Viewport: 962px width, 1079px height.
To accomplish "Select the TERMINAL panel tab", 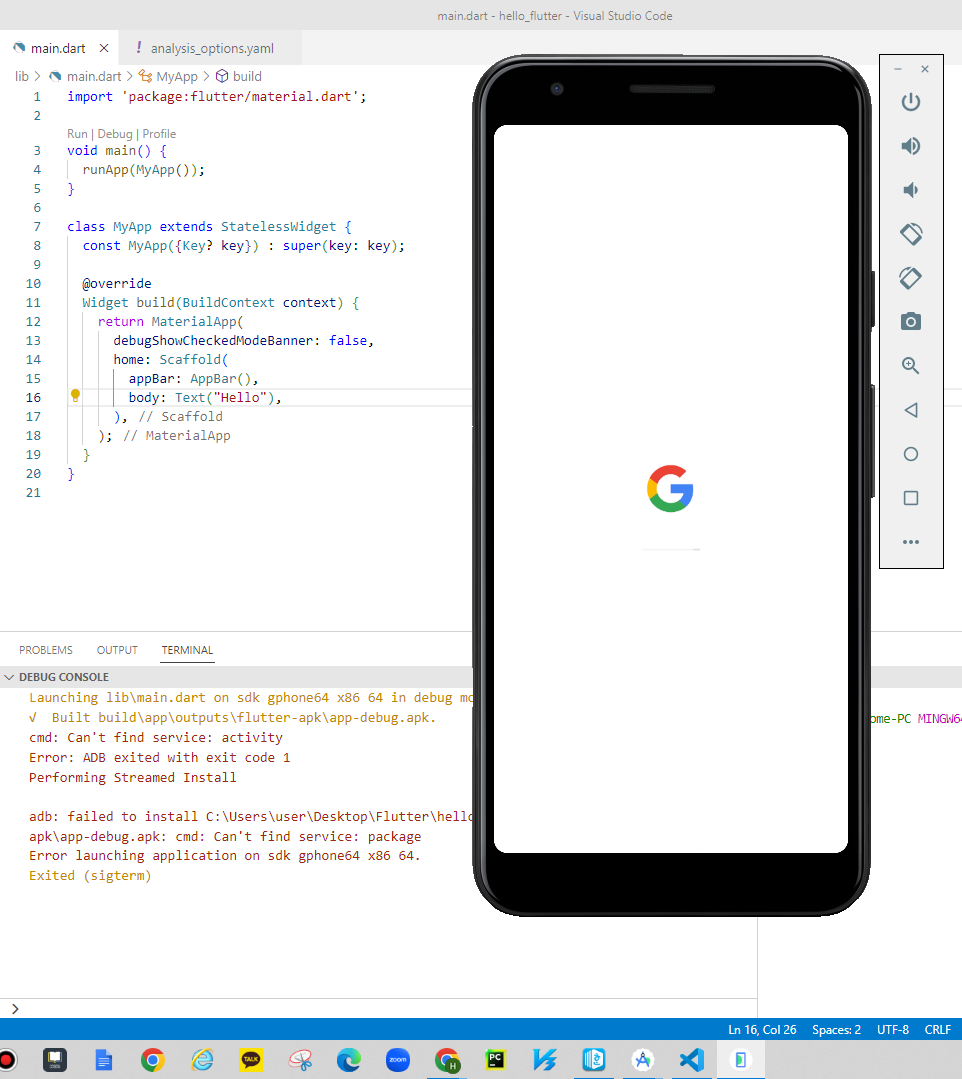I will point(187,650).
